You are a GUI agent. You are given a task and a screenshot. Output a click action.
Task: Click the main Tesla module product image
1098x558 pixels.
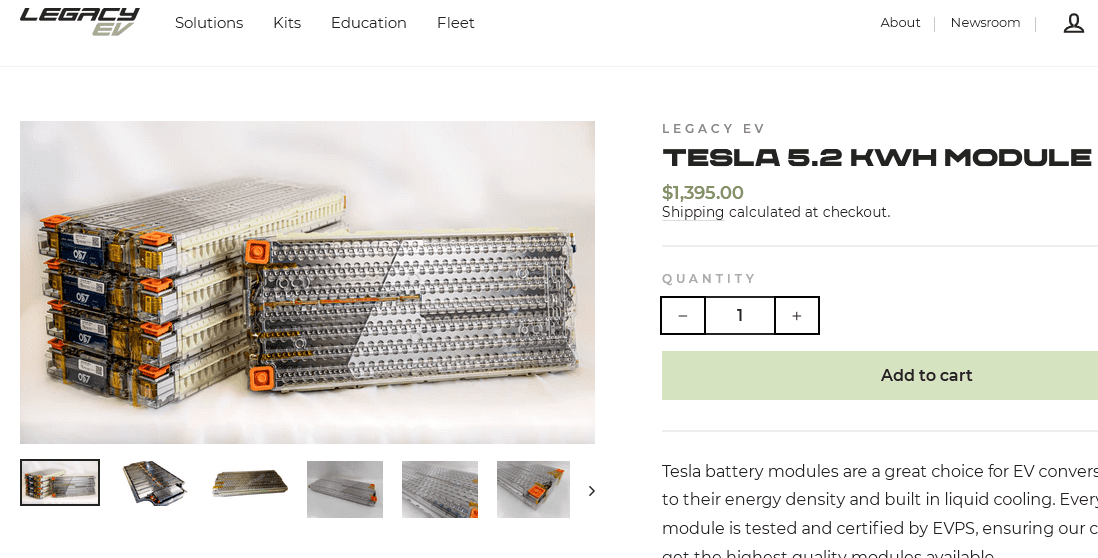(x=307, y=282)
